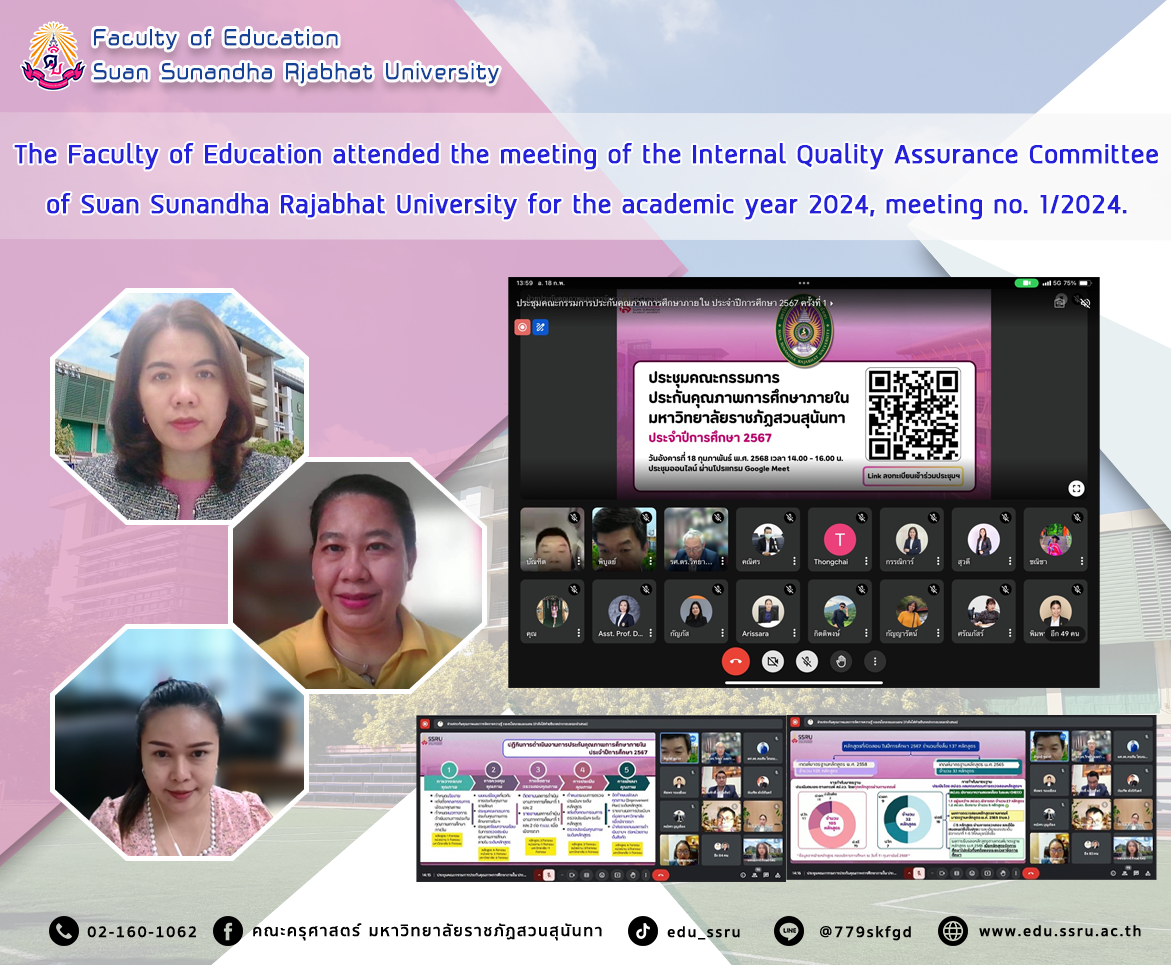Toggle the muted microphone button
This screenshot has height=965, width=1171.
click(806, 661)
